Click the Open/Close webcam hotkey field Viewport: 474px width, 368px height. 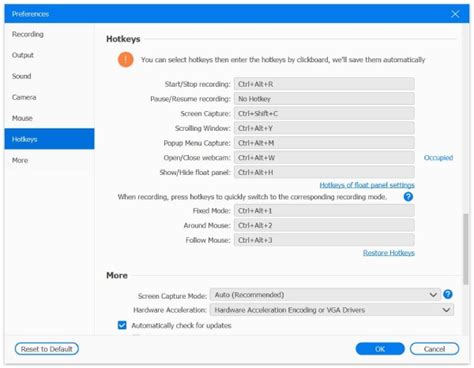[x=324, y=158]
